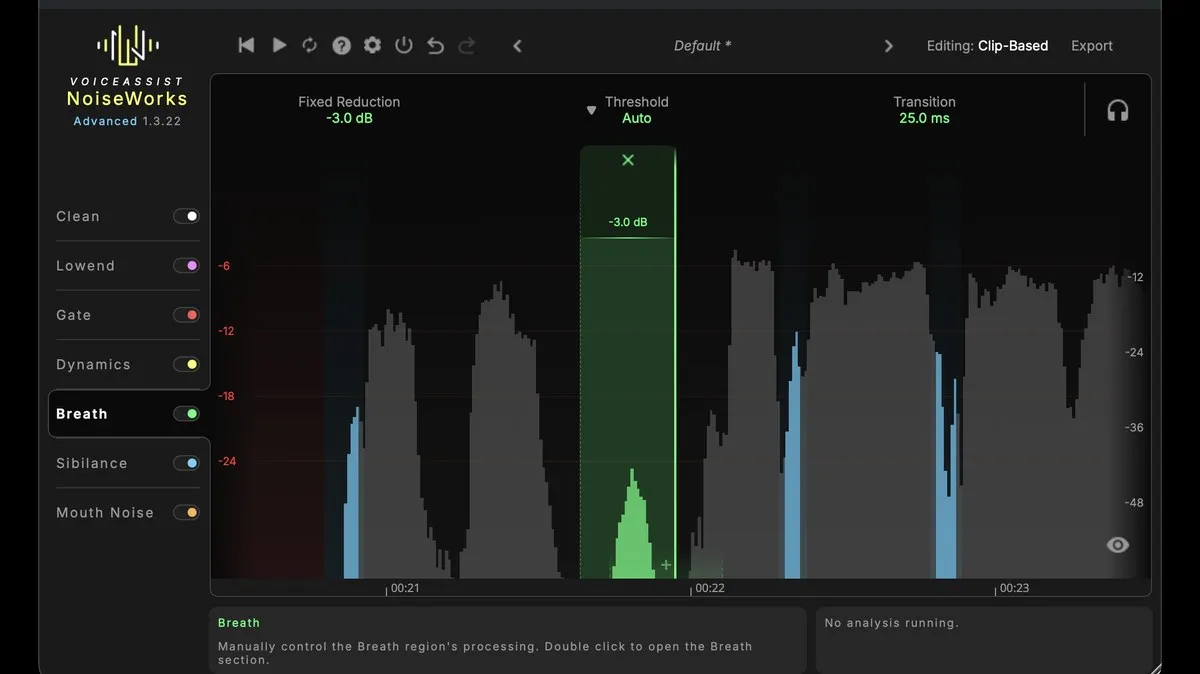Click the Transition 25.0 ms value
The width and height of the screenshot is (1200, 674).
(924, 118)
